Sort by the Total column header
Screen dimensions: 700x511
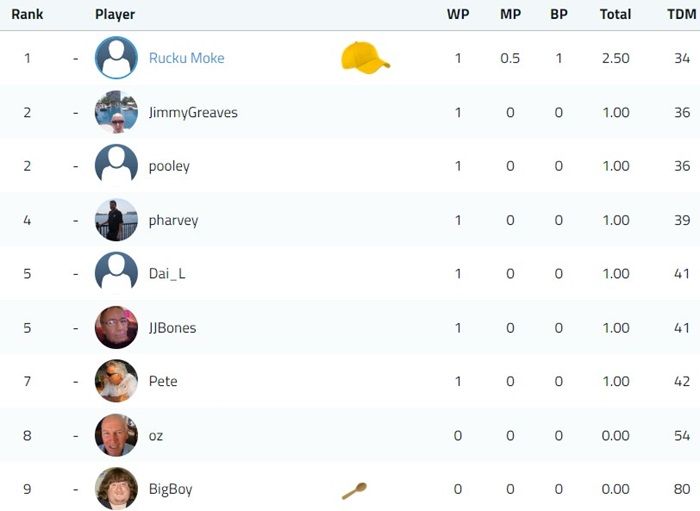616,14
